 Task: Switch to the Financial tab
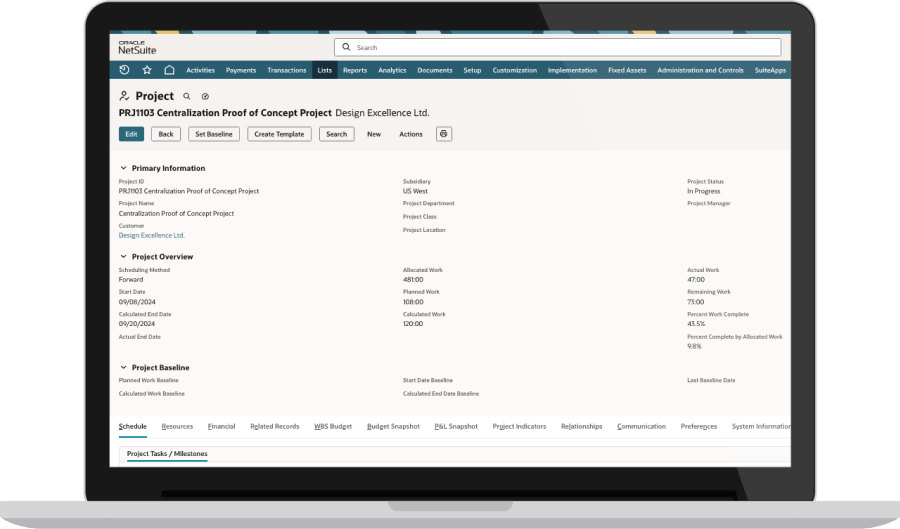(x=221, y=427)
